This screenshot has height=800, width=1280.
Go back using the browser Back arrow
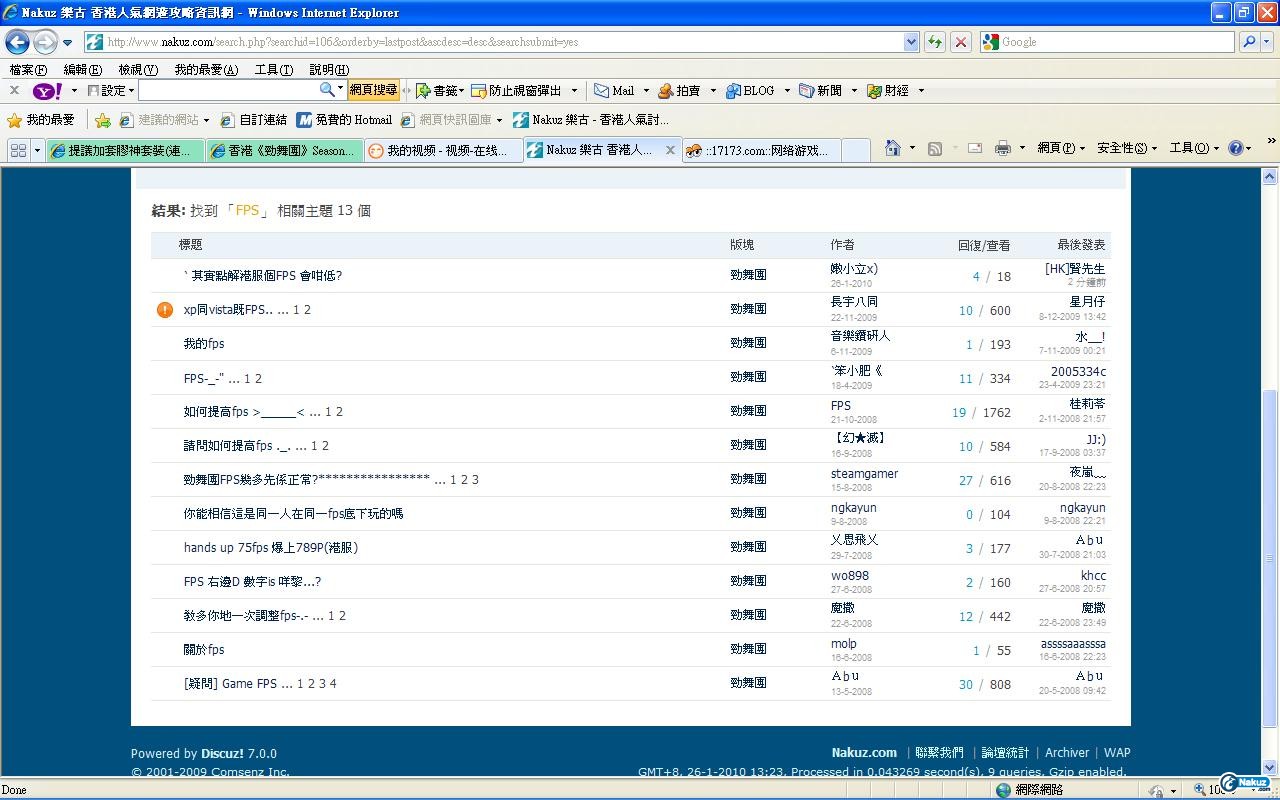(17, 42)
